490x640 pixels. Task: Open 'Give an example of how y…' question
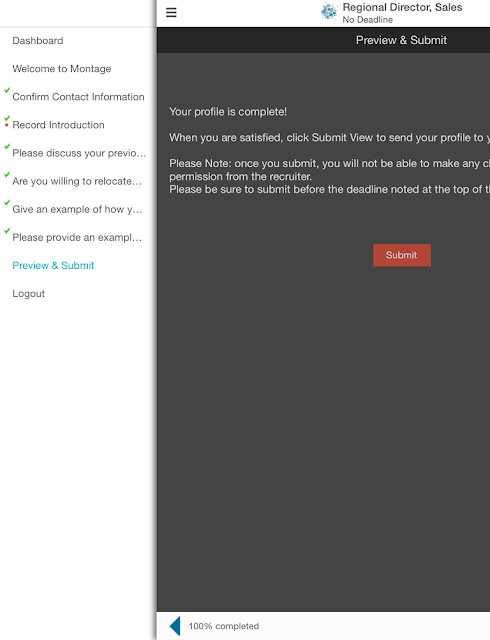pyautogui.click(x=77, y=209)
